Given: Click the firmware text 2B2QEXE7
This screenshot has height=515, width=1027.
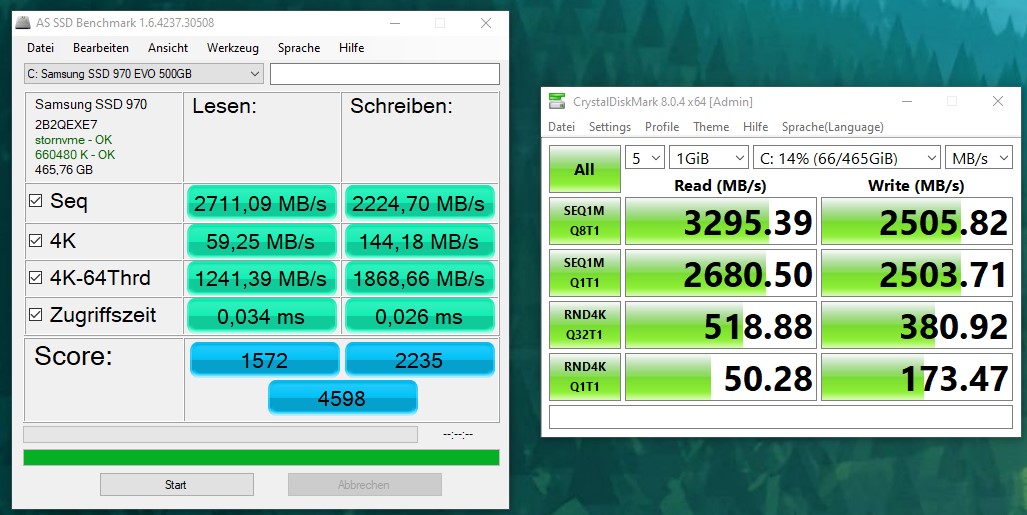Looking at the screenshot, I should pyautogui.click(x=66, y=124).
